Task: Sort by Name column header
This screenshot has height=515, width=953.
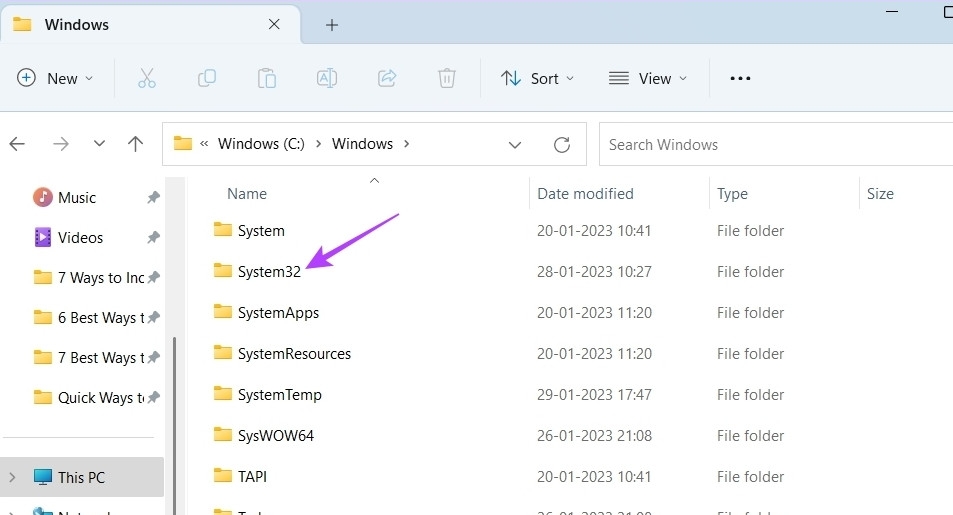Action: point(247,193)
